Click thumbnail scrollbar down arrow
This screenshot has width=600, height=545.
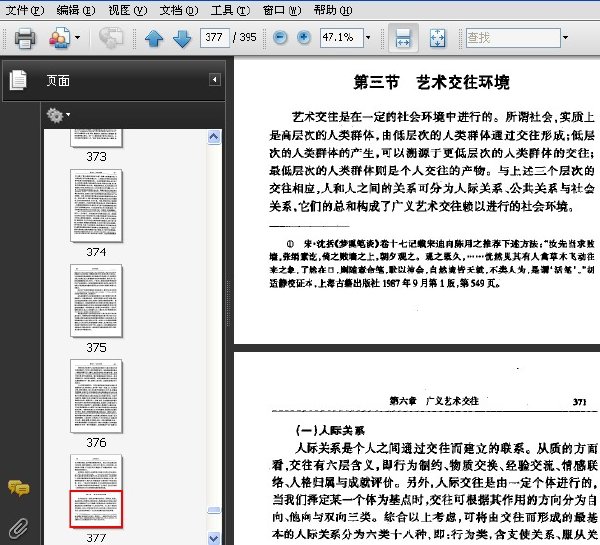click(214, 538)
